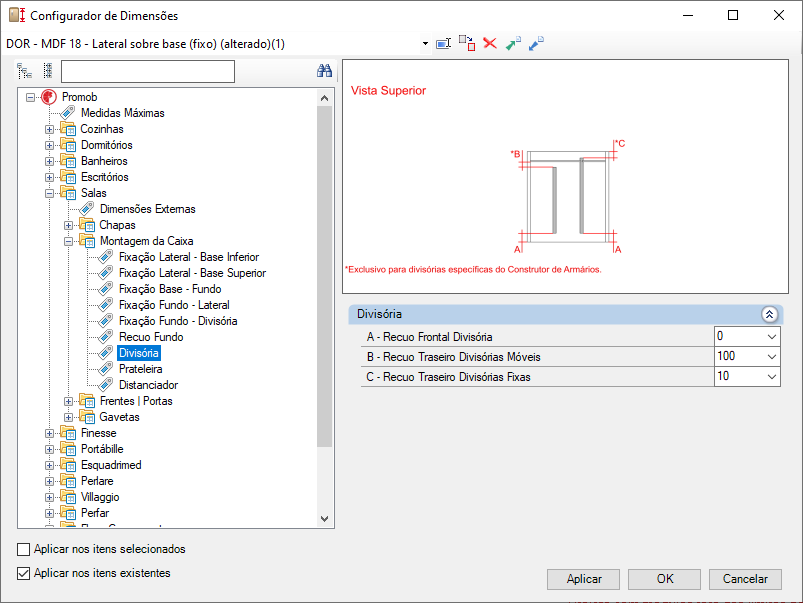
Task: Click the Gavetas folder icon
Action: pyautogui.click(x=87, y=417)
